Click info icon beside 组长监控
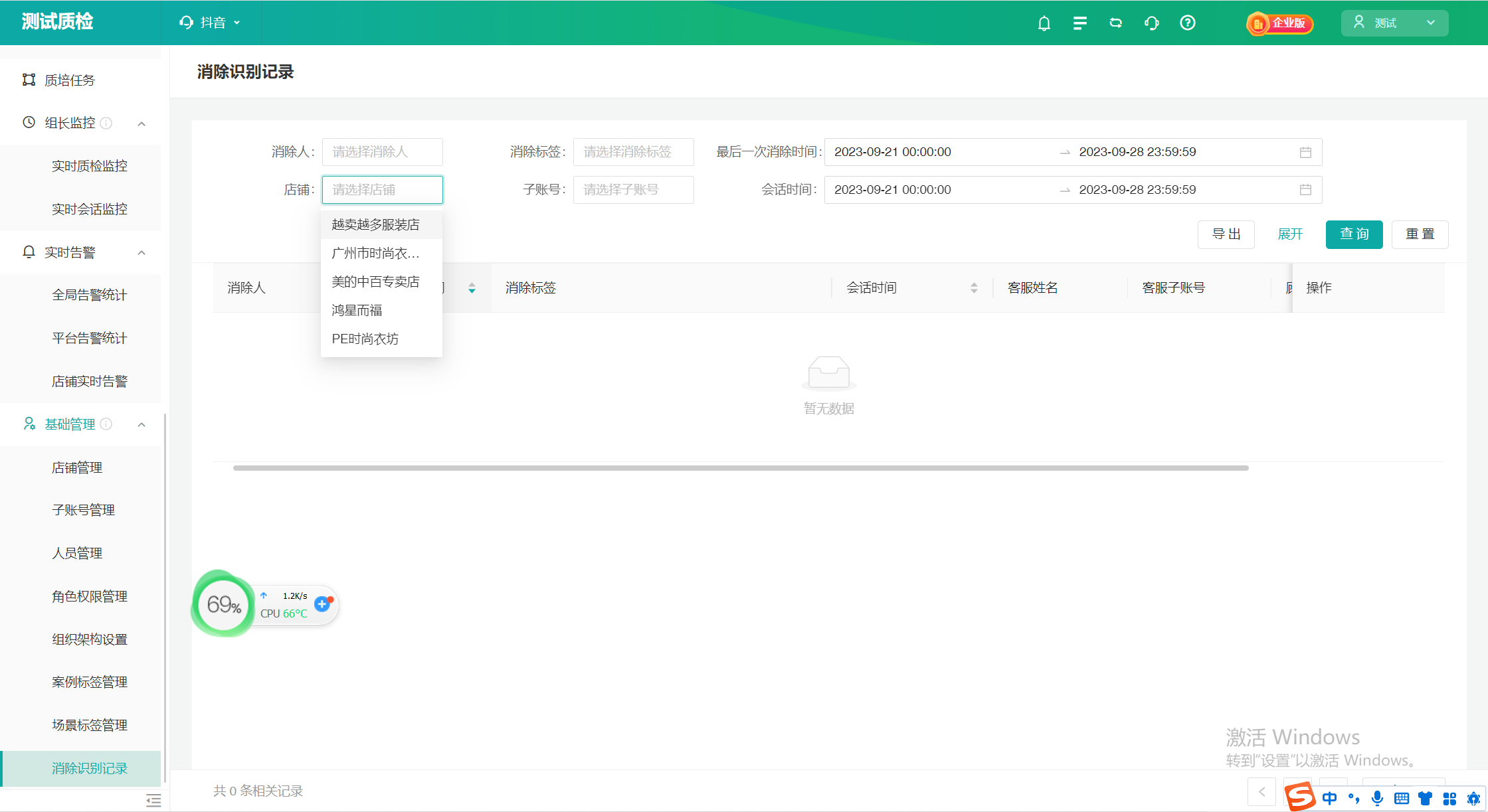1488x812 pixels. [106, 123]
